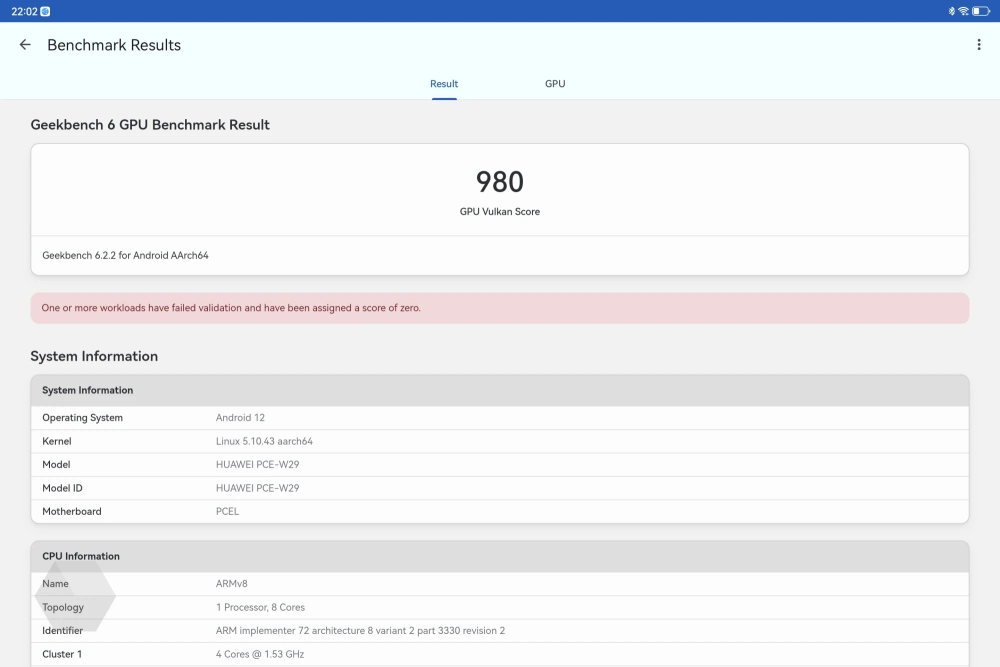Select the Identifier row for ARM implementer

499,631
